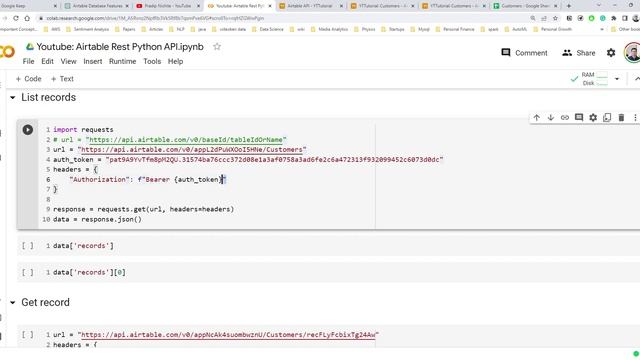Open cell editor settings gear
This screenshot has height=360, width=640.
[x=593, y=118]
